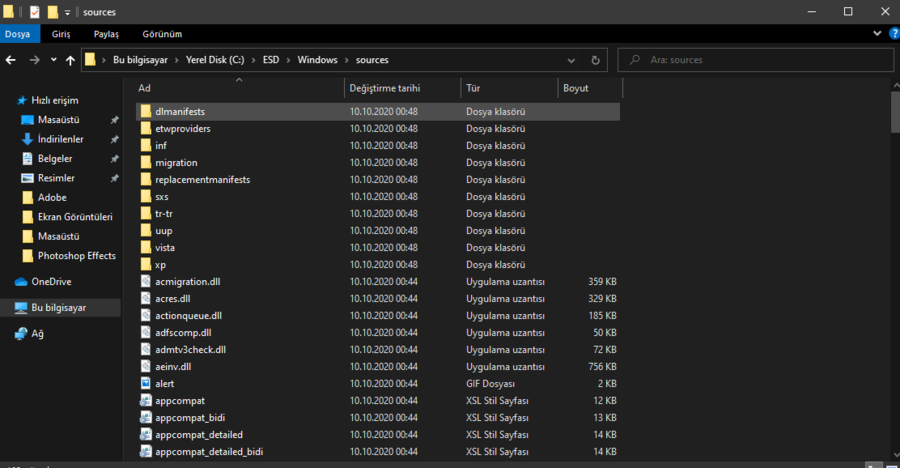Click the Back navigation arrow

(x=11, y=60)
